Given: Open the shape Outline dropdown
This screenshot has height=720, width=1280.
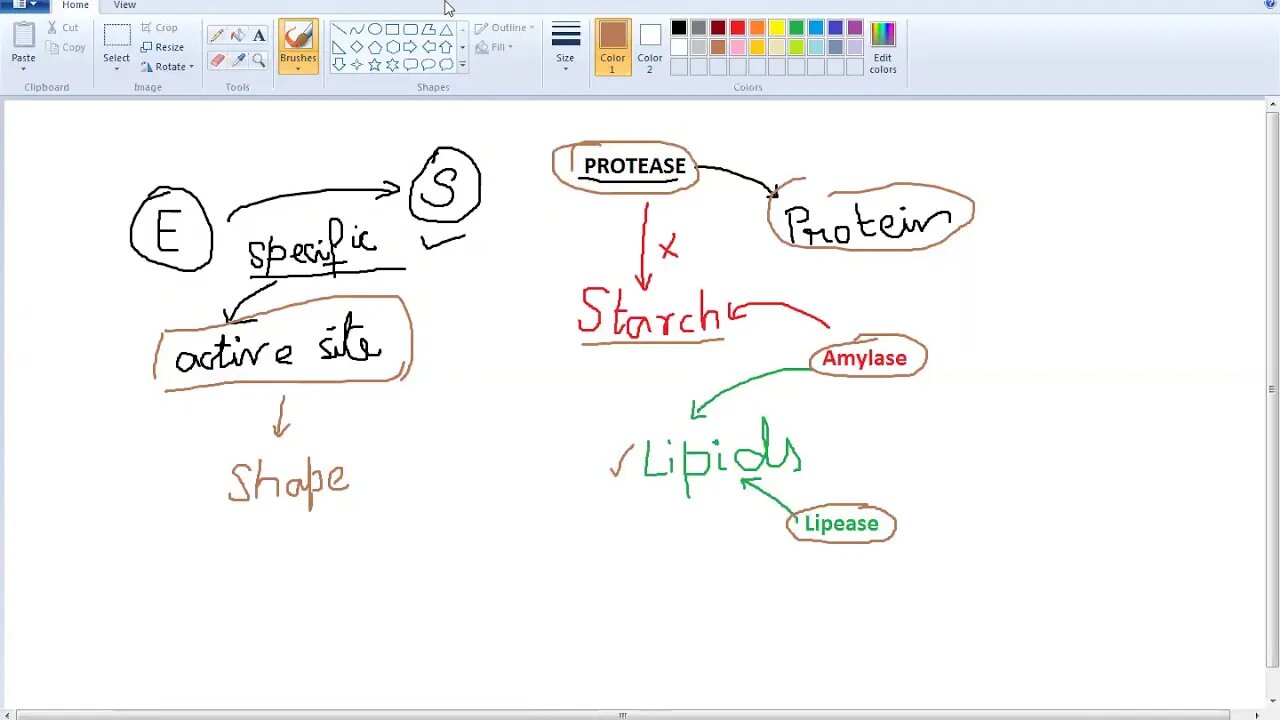Looking at the screenshot, I should click(x=505, y=28).
